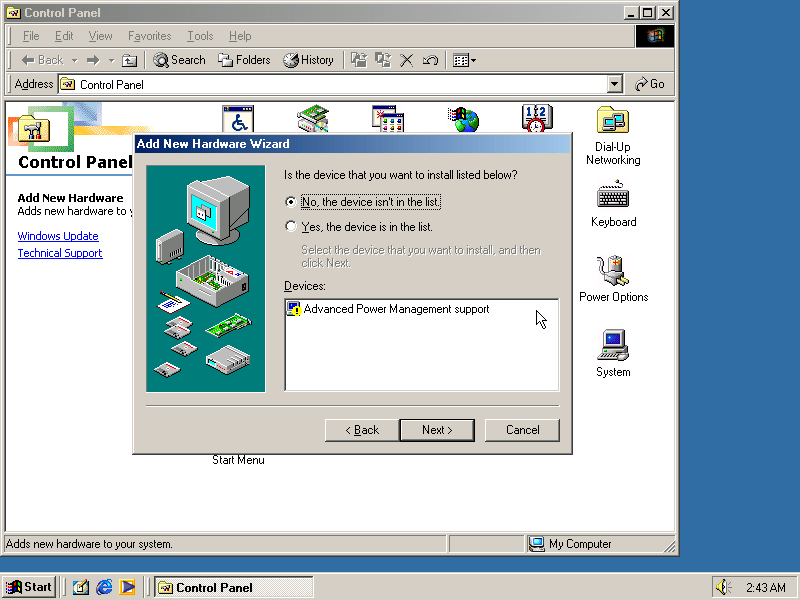This screenshot has width=800, height=600.
Task: Select Advanced Power Management support device
Action: tap(390, 309)
